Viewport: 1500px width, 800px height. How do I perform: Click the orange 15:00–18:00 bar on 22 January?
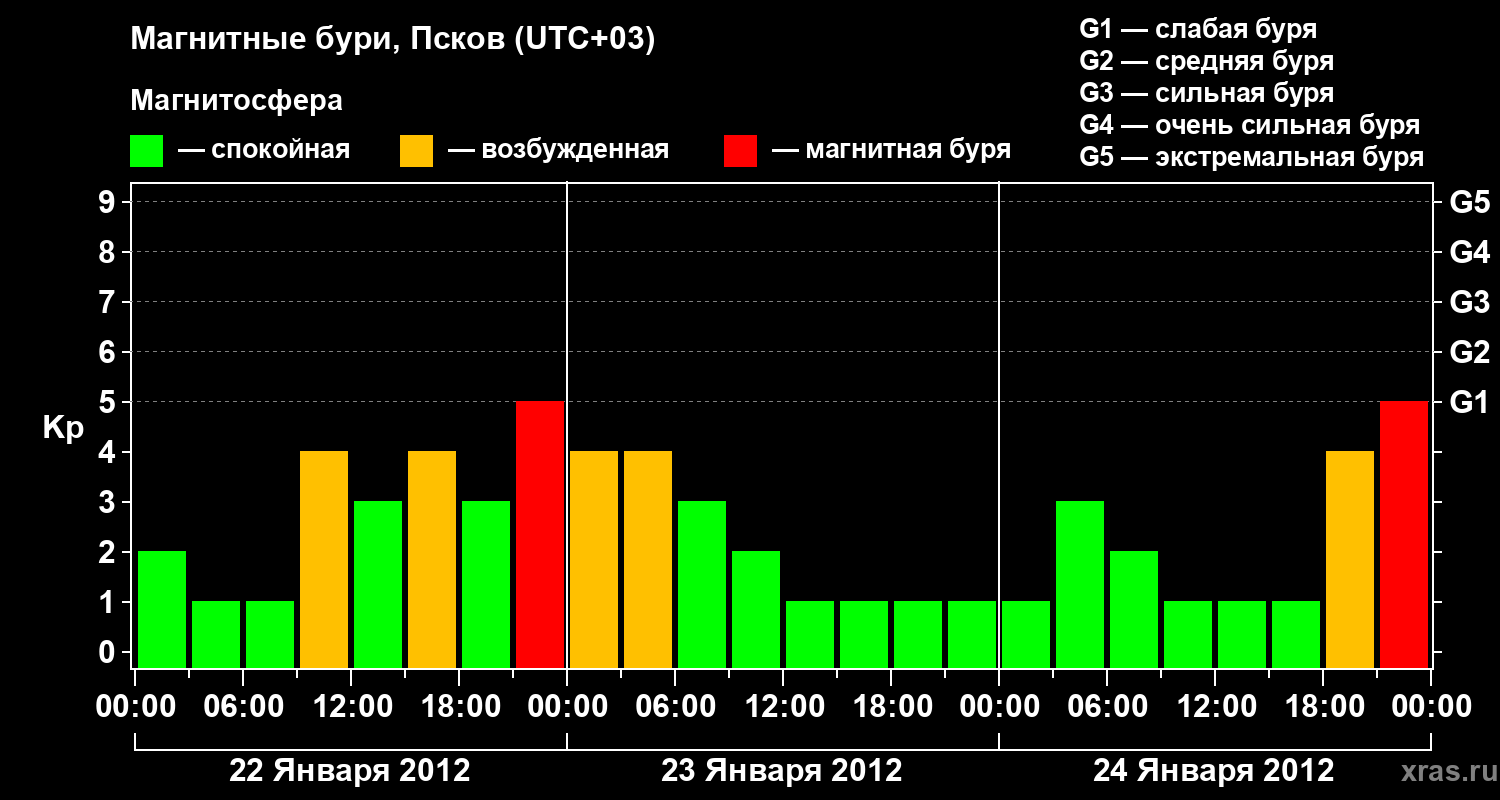(x=432, y=559)
